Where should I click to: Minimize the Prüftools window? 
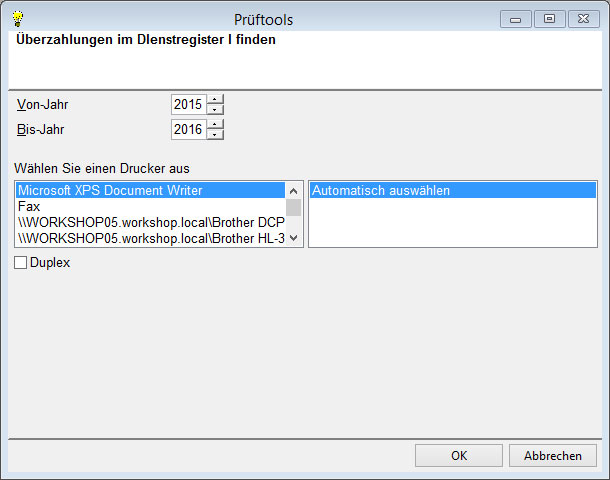(x=516, y=18)
